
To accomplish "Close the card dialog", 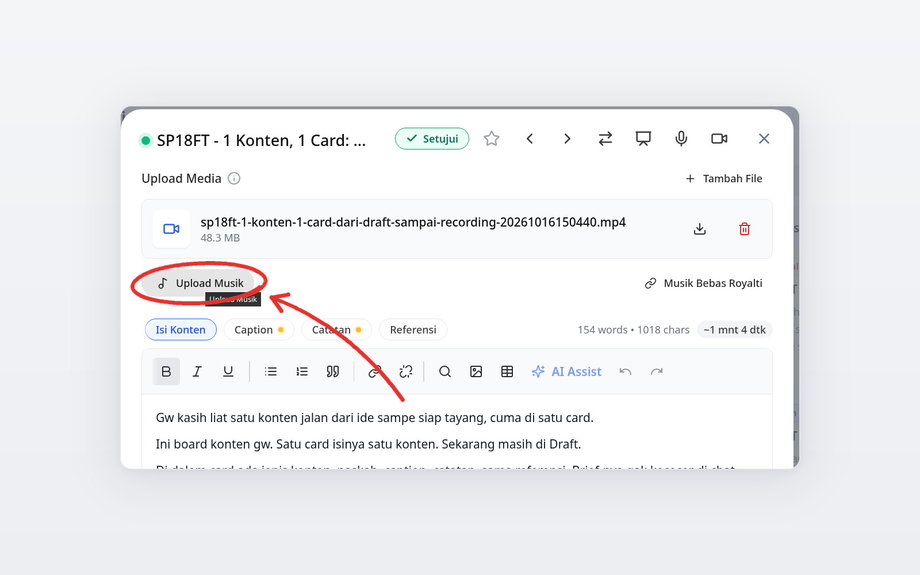I will (x=764, y=139).
